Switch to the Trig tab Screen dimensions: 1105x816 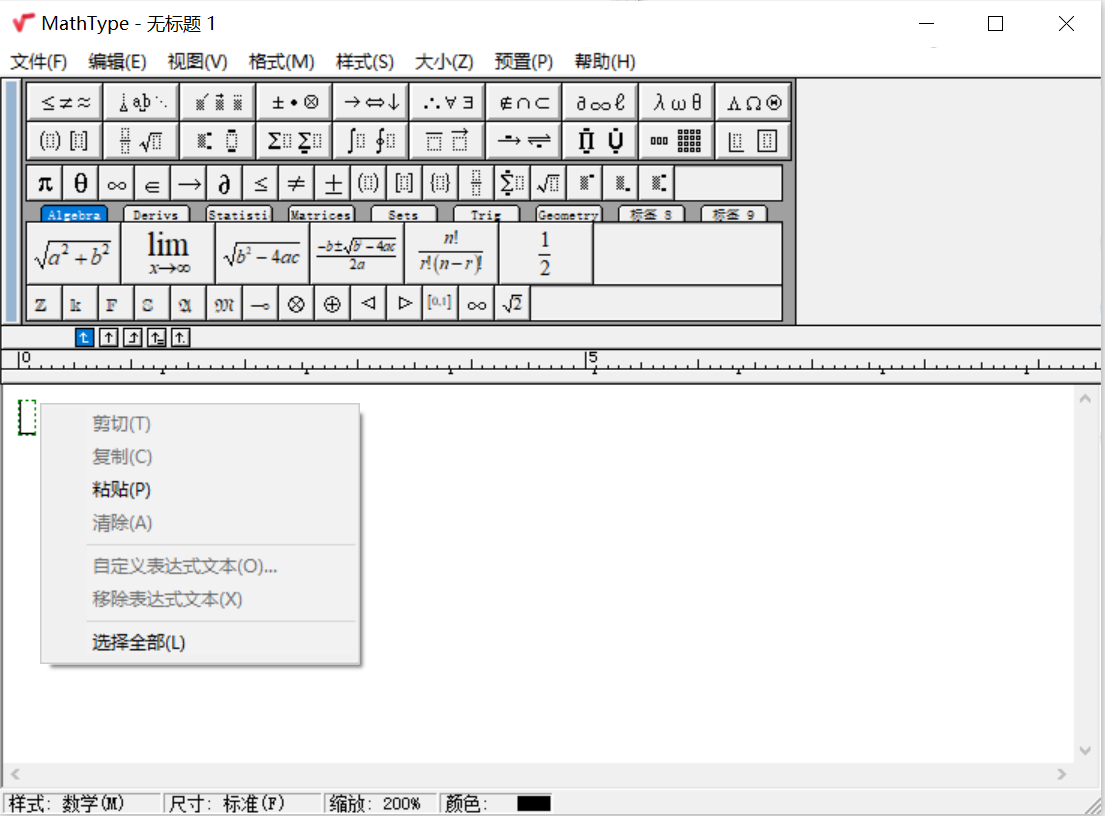[486, 214]
